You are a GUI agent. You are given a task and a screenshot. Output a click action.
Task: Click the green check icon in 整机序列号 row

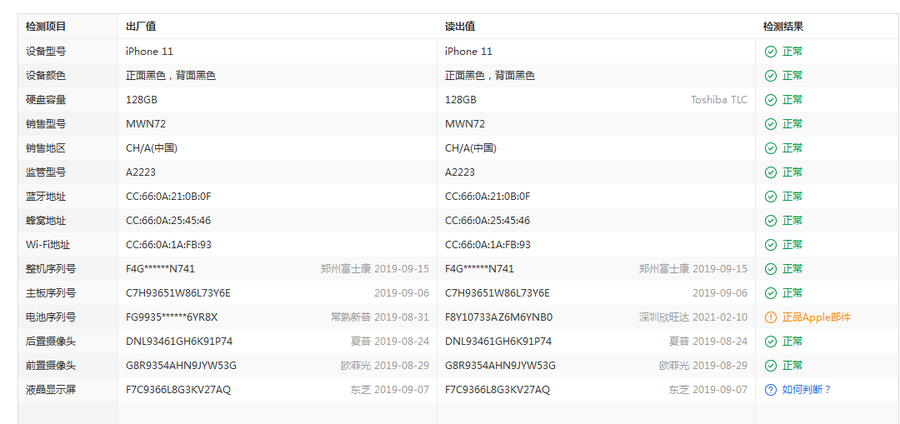pos(770,269)
